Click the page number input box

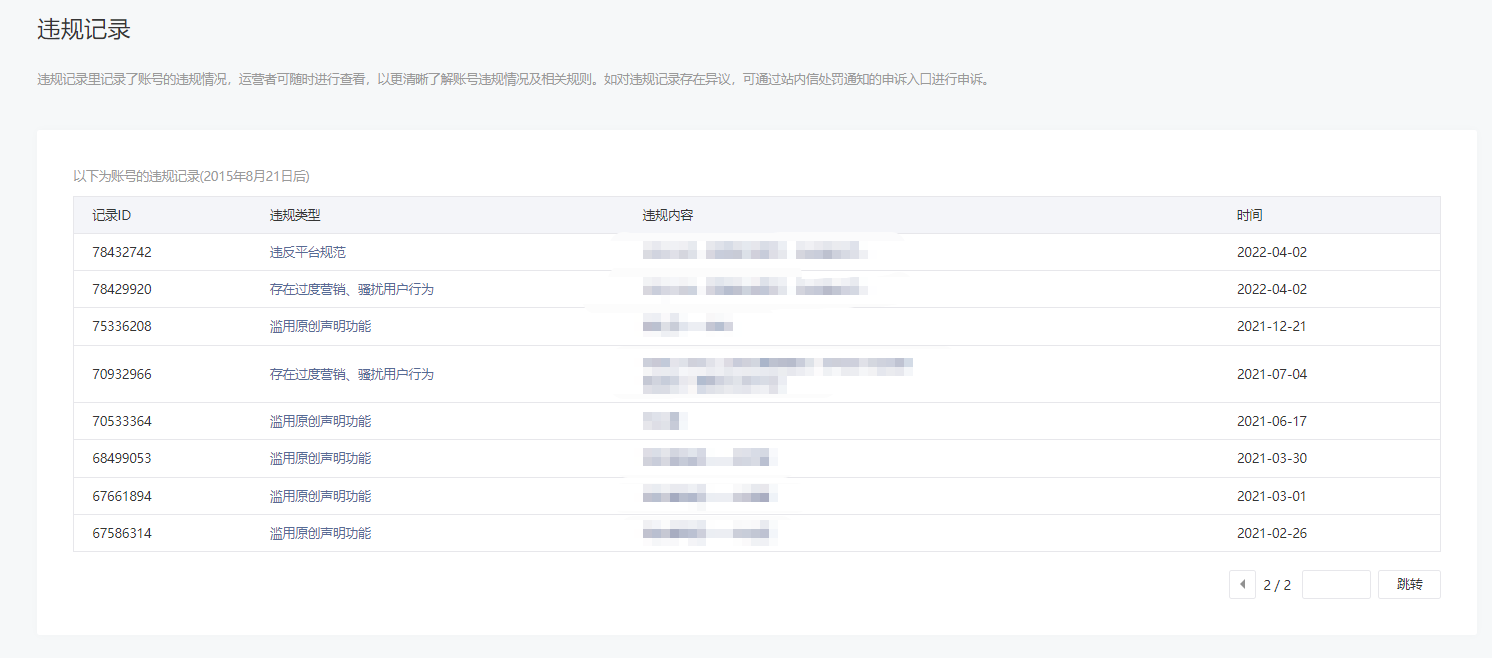[1336, 585]
